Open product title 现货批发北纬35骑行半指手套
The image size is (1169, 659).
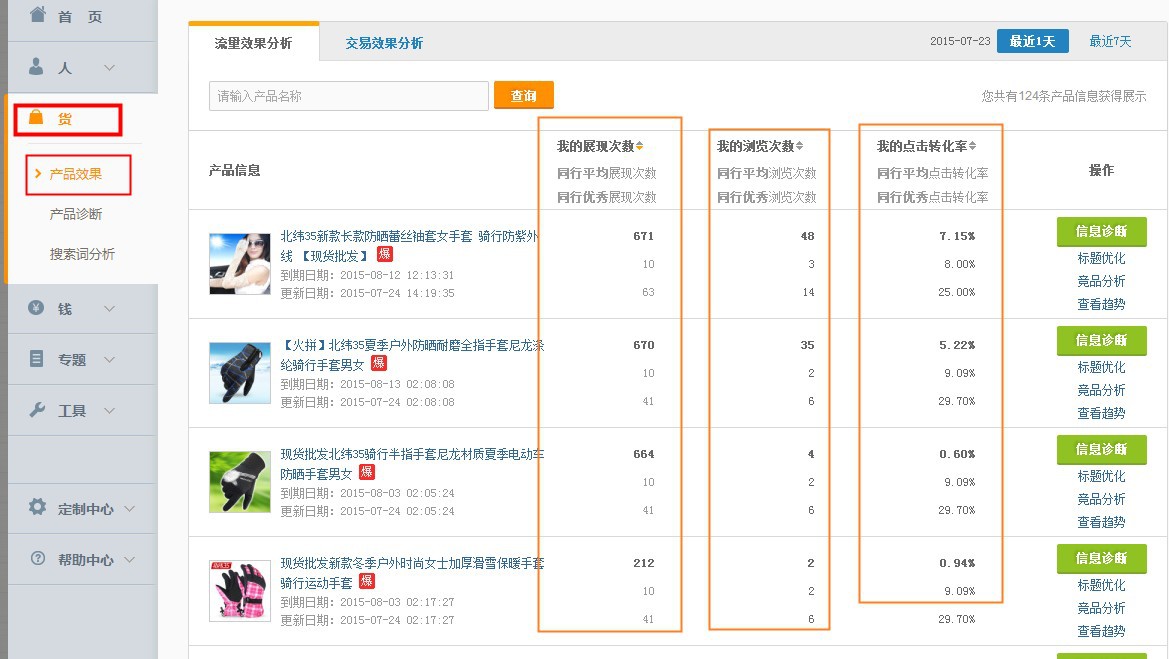[x=412, y=463]
